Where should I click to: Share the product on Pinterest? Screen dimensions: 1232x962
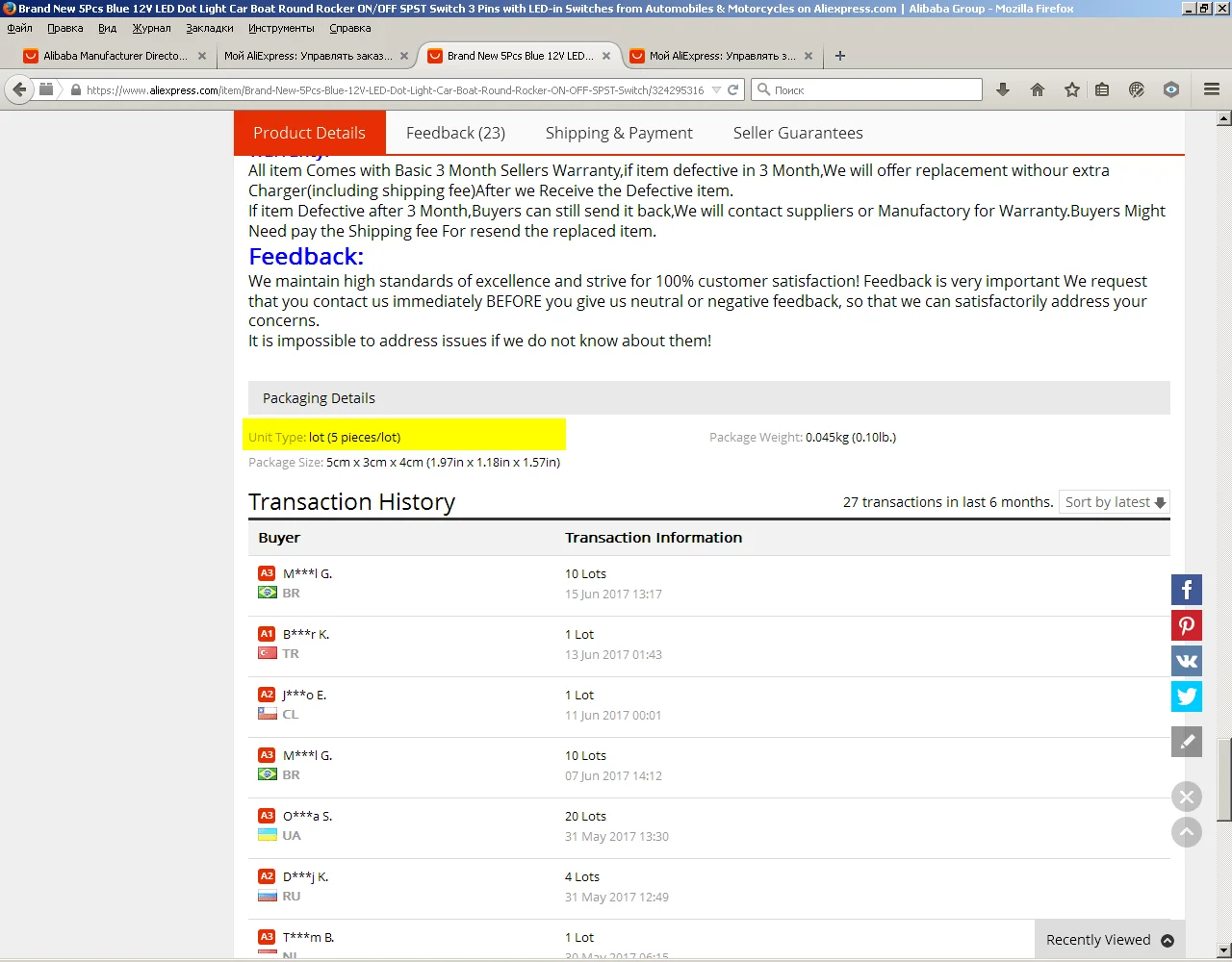click(x=1187, y=625)
